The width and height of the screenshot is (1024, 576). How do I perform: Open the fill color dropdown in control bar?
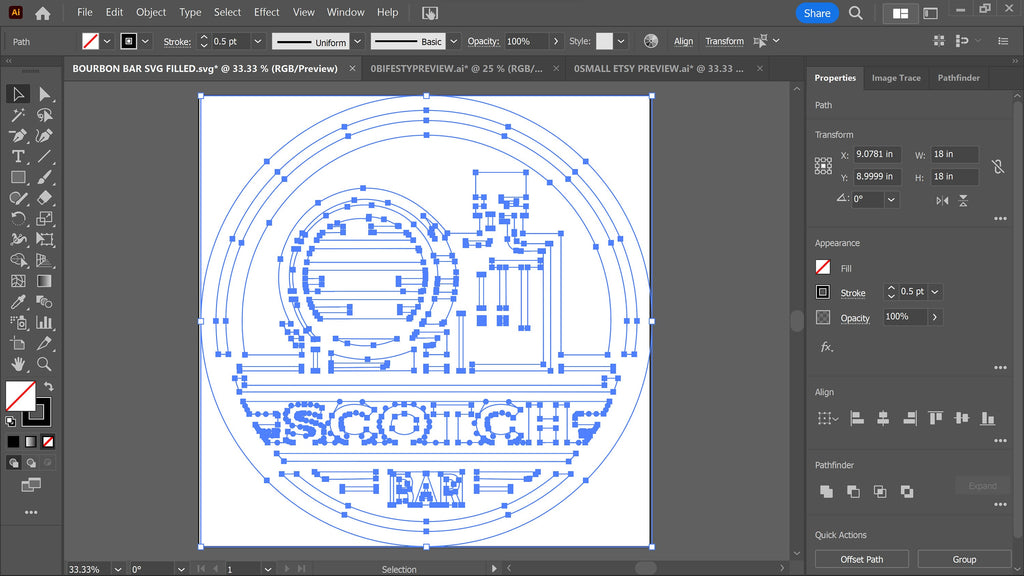[107, 41]
